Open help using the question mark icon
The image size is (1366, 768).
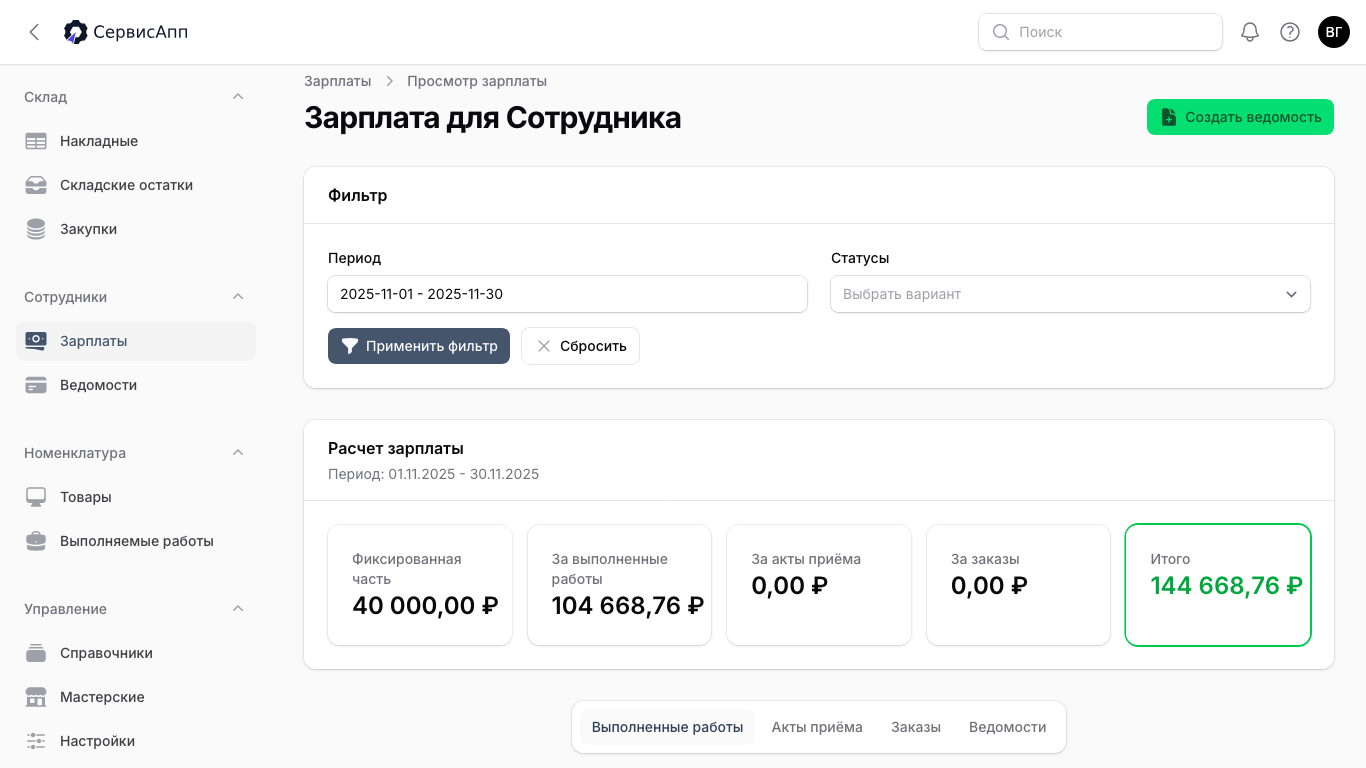[1290, 31]
